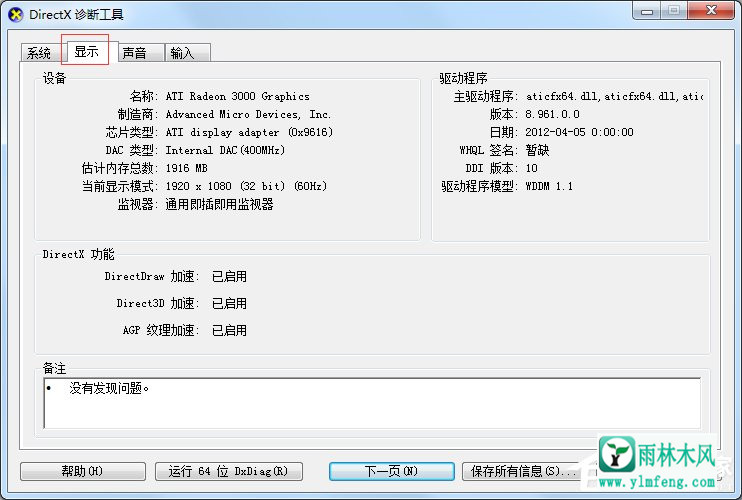This screenshot has height=500, width=742.
Task: Click the name ATI Radeon 3000 Graphics
Action: pos(238,96)
